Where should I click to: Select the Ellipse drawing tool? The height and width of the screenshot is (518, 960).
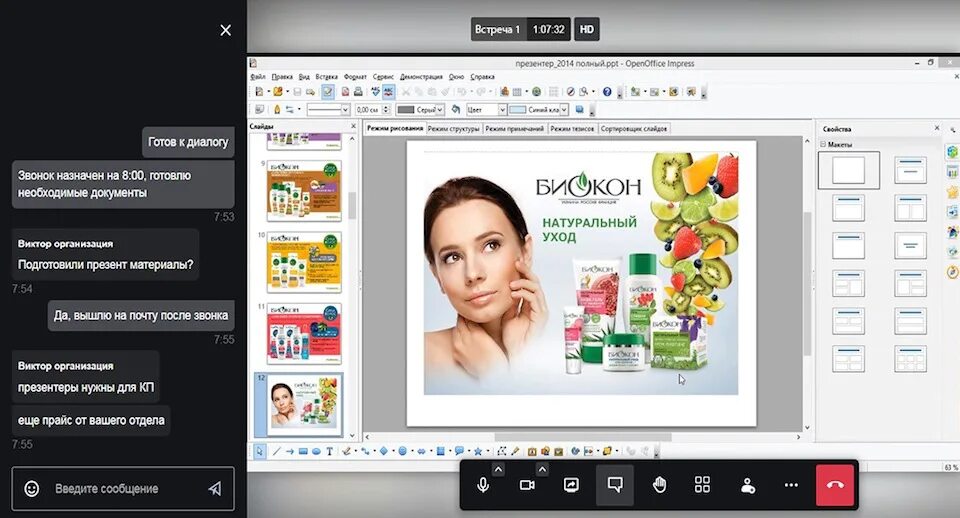click(316, 451)
